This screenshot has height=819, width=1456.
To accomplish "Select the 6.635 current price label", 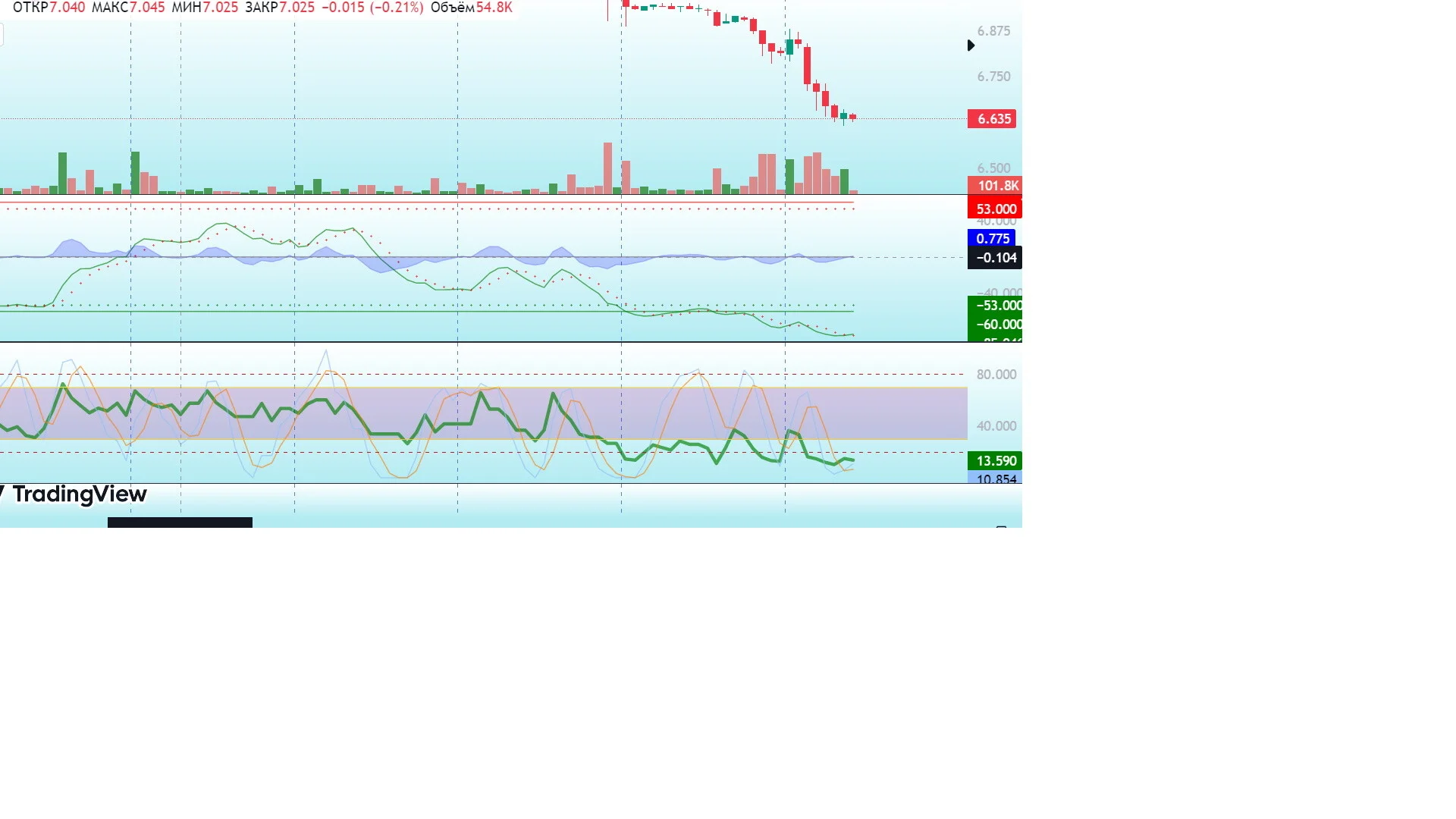I will 992,119.
